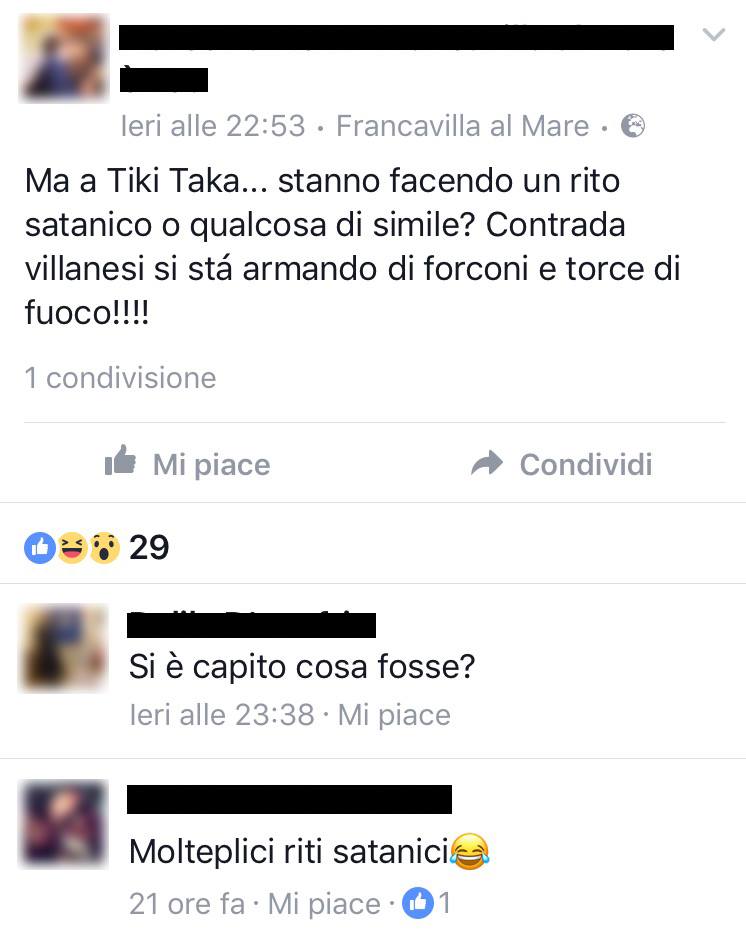Tap the thumbs-up icon beside Mi piace

120,460
